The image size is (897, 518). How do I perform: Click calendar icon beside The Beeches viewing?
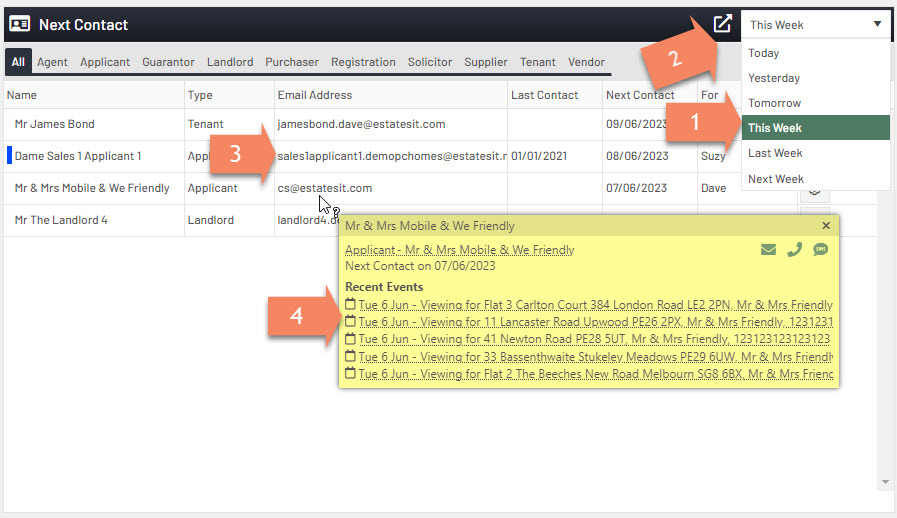point(350,373)
